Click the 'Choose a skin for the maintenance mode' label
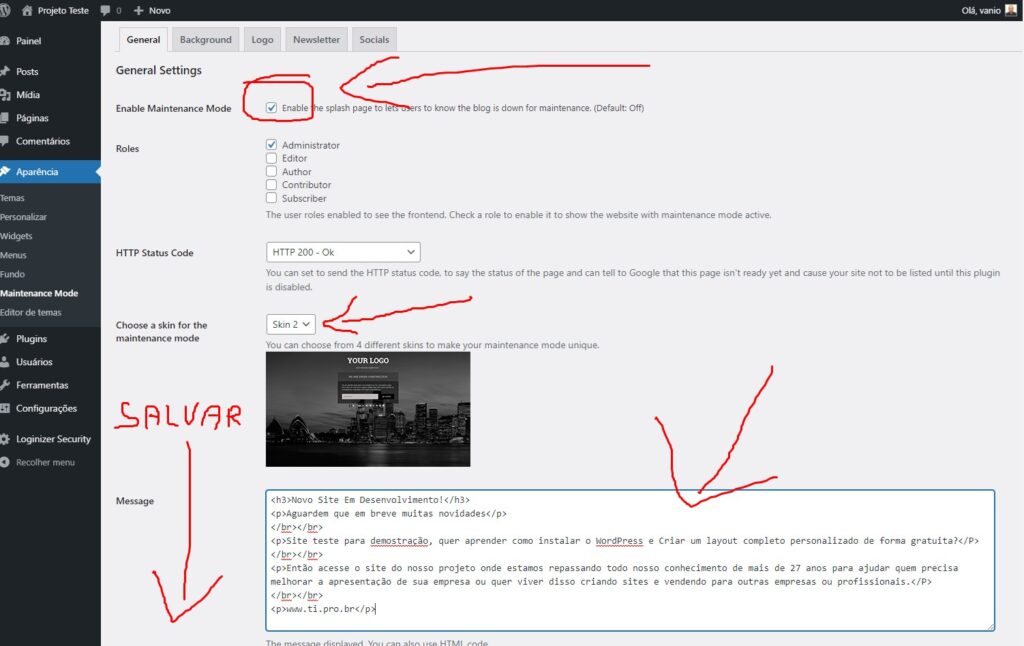The width and height of the screenshot is (1024, 646). click(162, 331)
